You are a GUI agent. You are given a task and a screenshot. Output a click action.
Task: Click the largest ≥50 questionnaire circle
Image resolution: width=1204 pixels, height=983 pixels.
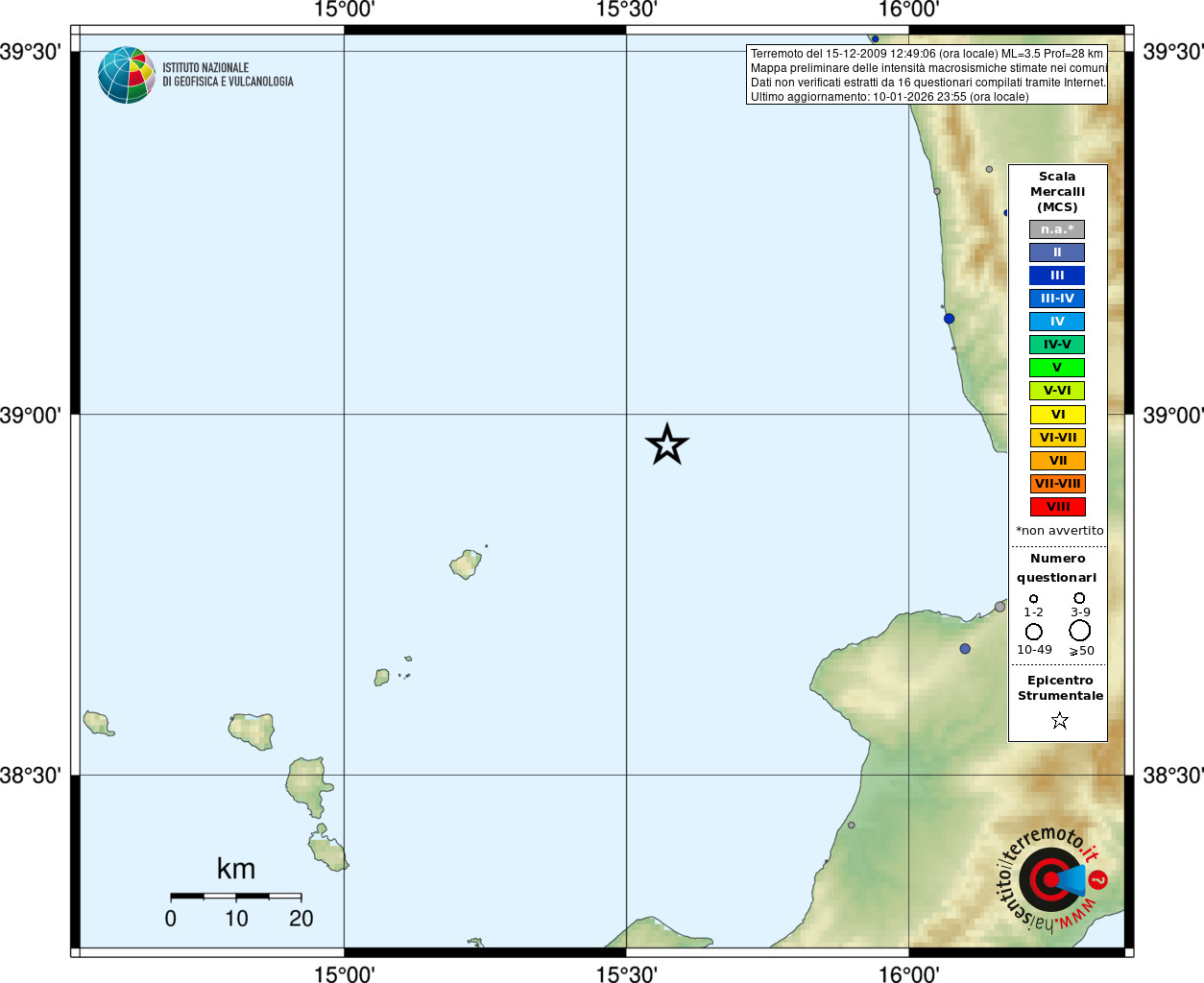[1080, 631]
